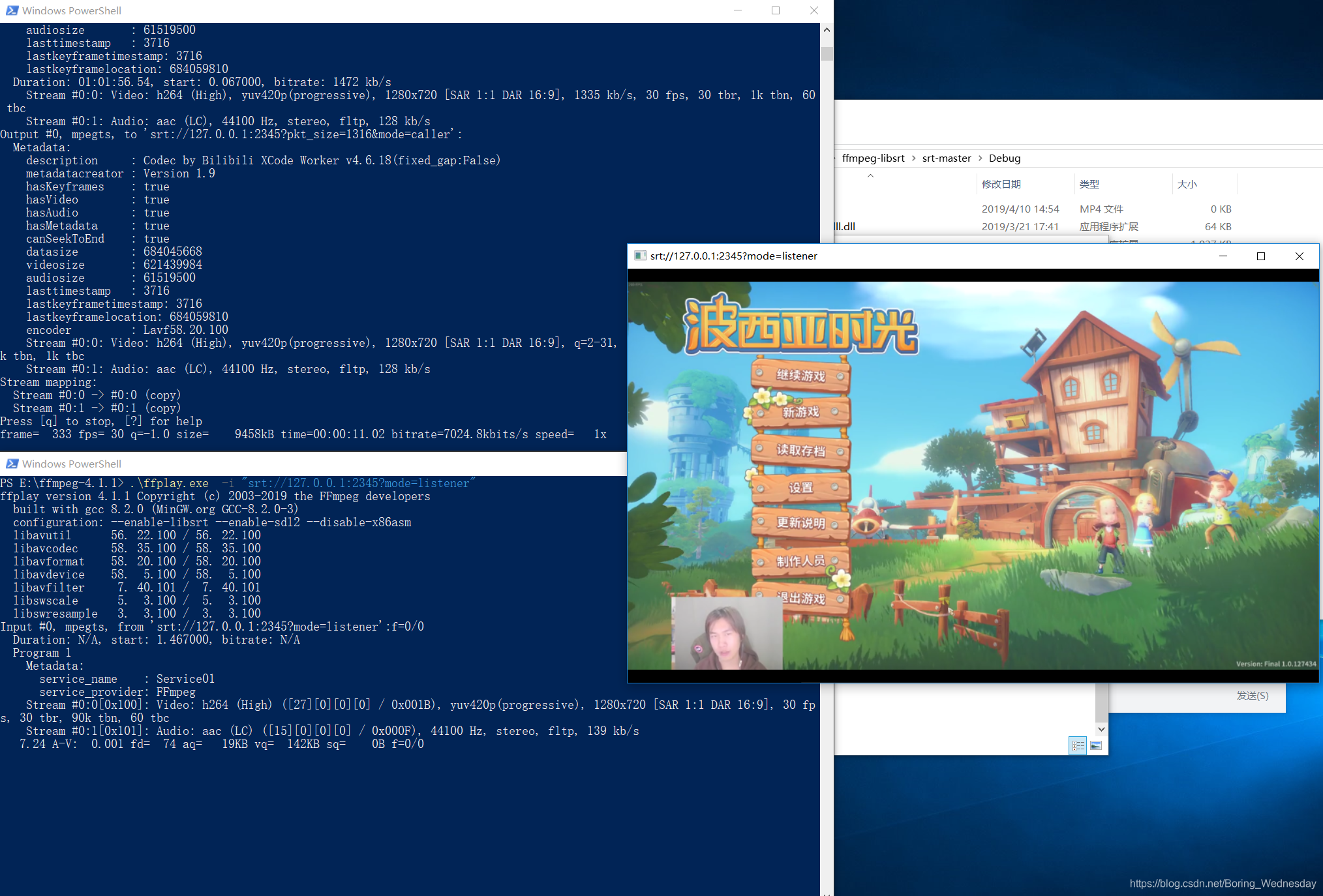Click the lower PowerShell window title icon

pos(12,464)
